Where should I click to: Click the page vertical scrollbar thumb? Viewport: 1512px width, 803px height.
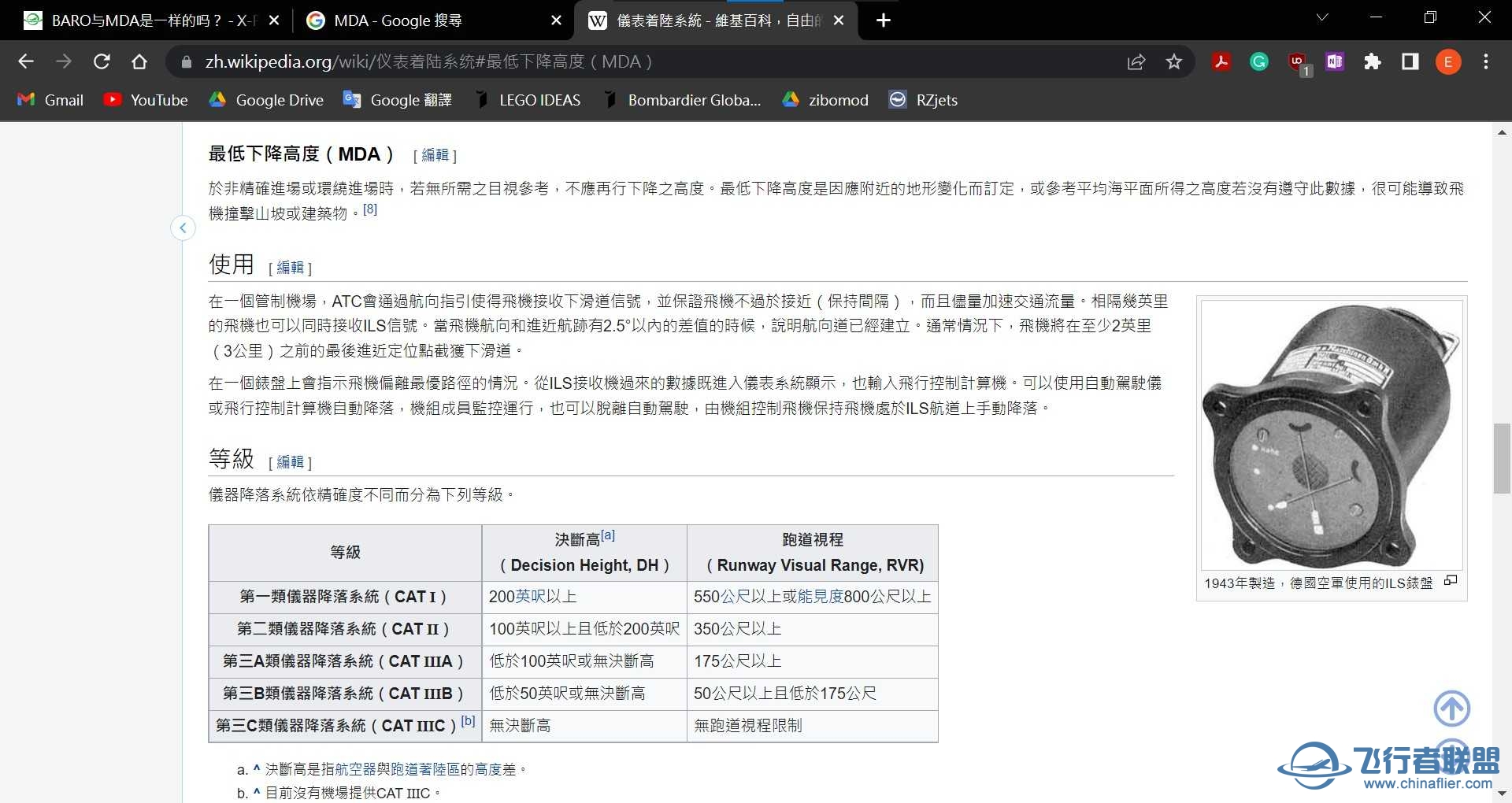(1502, 458)
